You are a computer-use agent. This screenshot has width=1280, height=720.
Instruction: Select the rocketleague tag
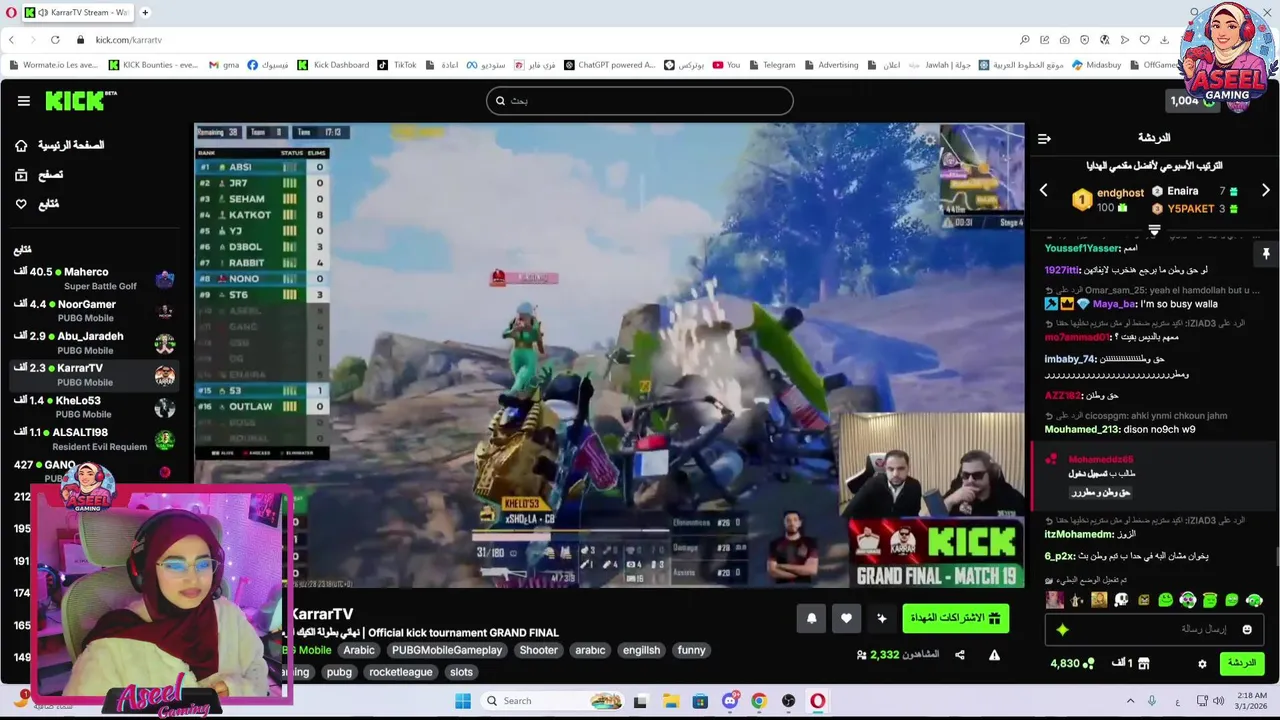pyautogui.click(x=400, y=672)
